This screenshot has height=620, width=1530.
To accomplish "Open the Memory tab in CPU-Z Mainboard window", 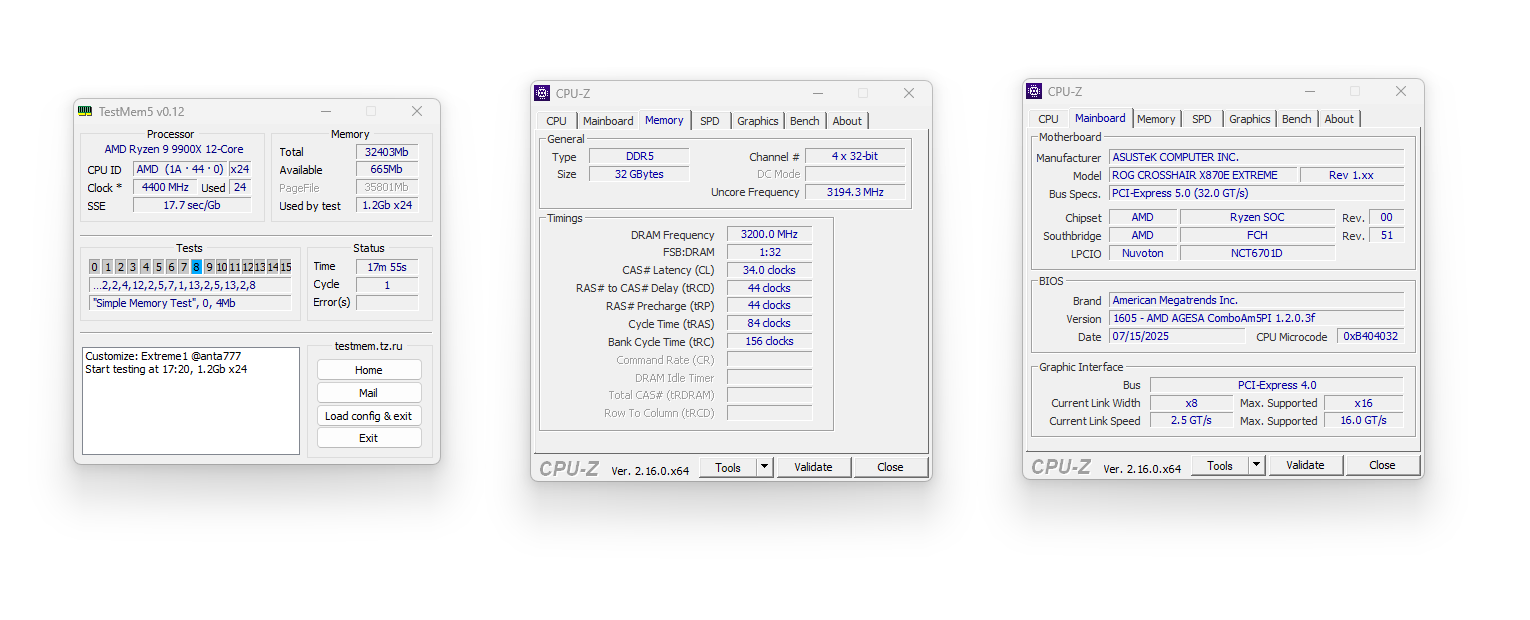I will pyautogui.click(x=1156, y=119).
